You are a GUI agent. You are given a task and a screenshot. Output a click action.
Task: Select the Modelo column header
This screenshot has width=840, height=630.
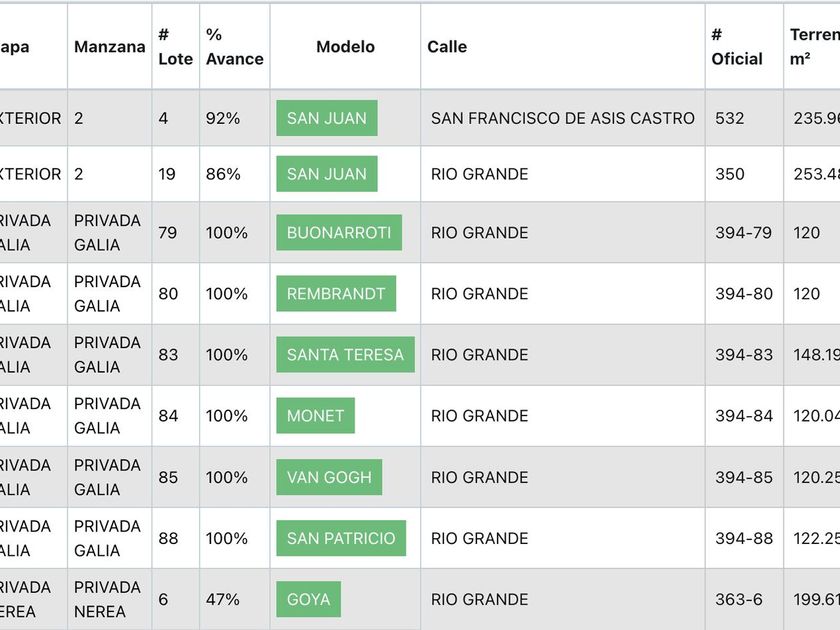tap(345, 47)
